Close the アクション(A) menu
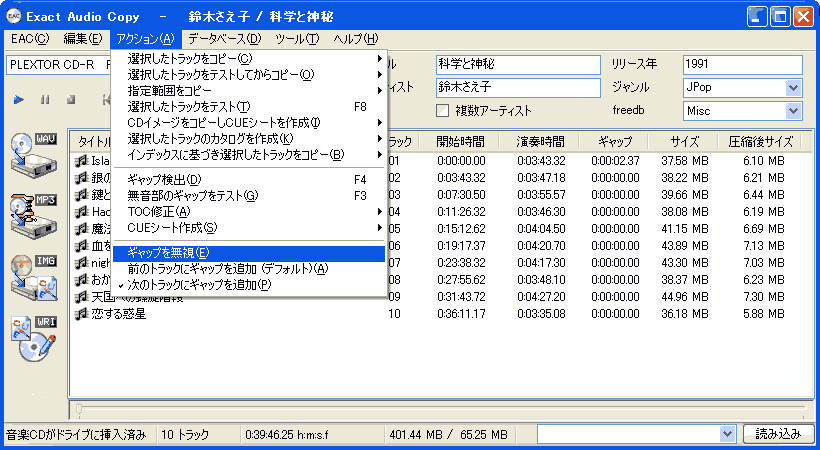 click(x=145, y=39)
